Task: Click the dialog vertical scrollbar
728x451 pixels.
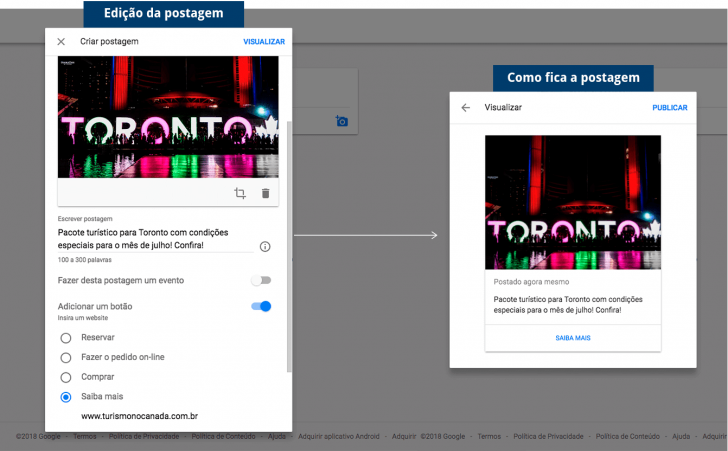Action: [289, 246]
